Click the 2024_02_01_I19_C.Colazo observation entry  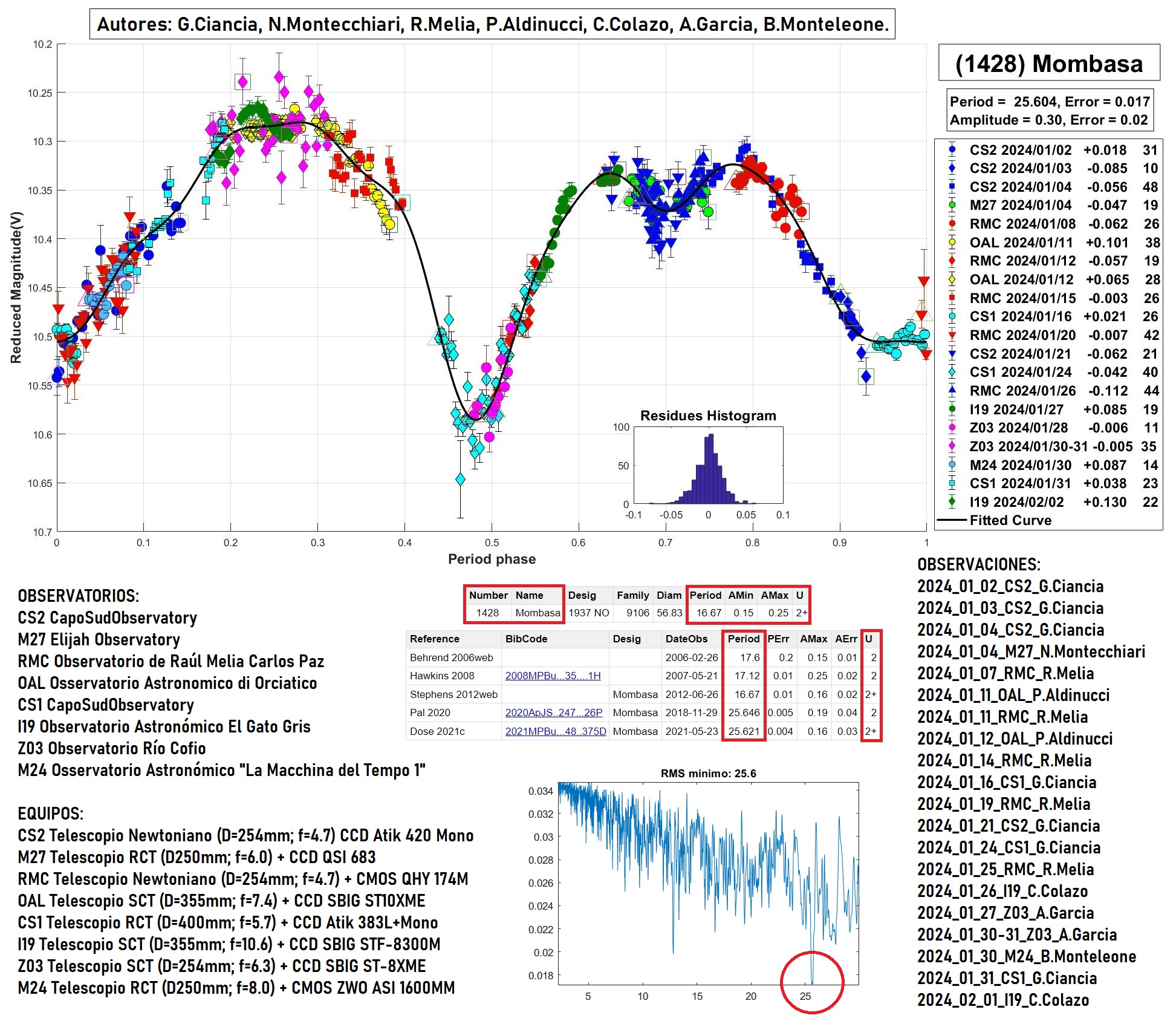click(1003, 1000)
